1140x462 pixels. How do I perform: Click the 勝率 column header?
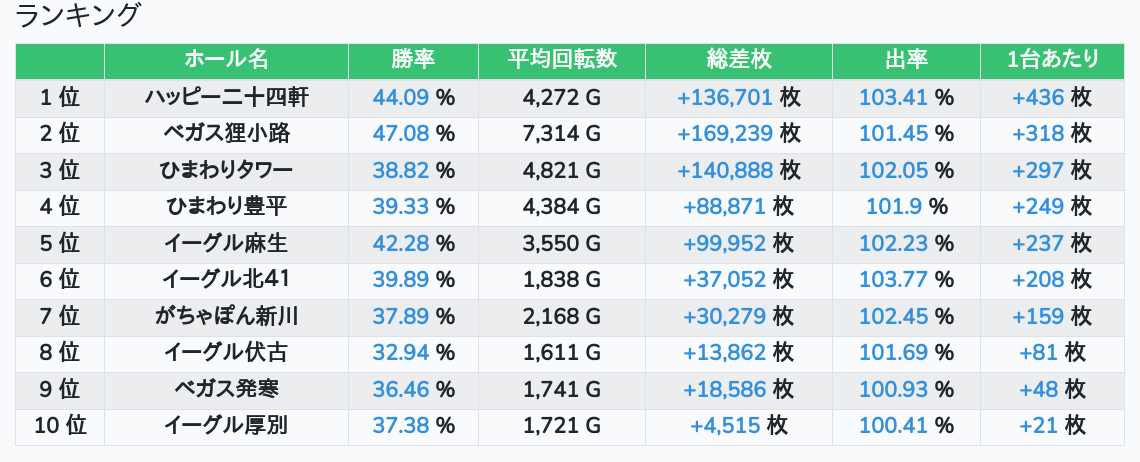(413, 60)
